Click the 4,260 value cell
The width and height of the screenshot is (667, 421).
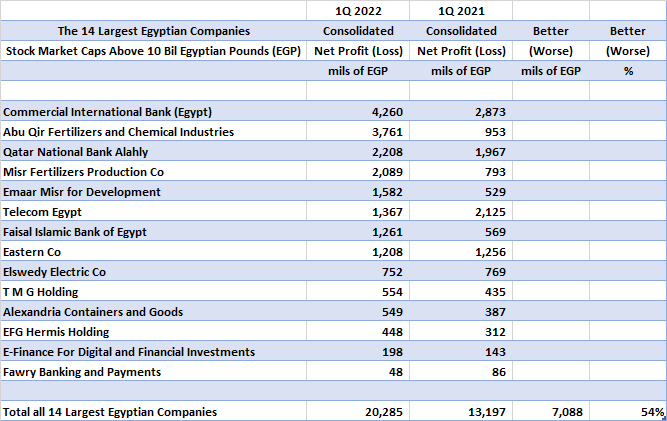coord(358,111)
